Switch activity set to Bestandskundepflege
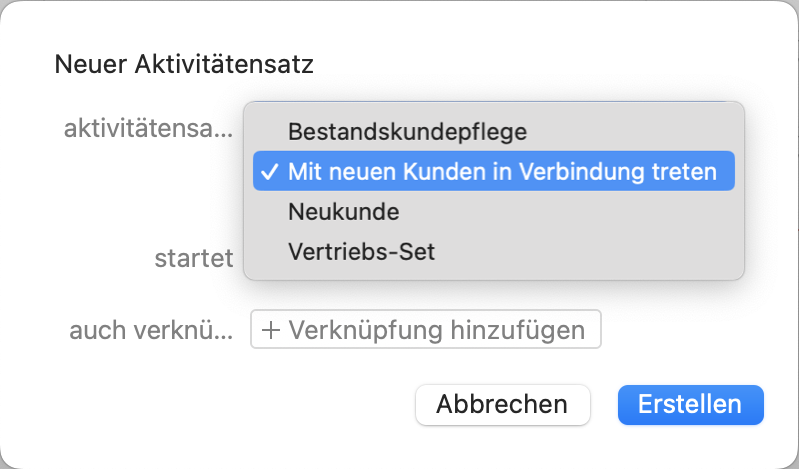Viewport: 799px width, 469px height. [x=407, y=130]
